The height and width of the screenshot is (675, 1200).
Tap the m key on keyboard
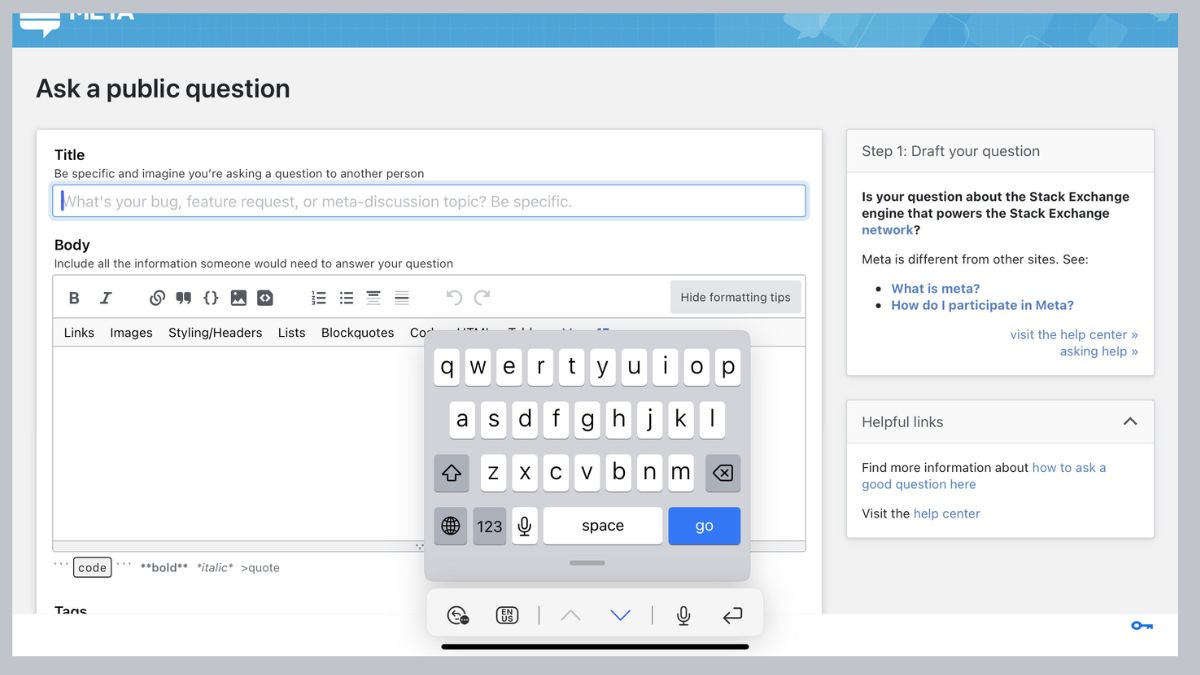pyautogui.click(x=681, y=473)
